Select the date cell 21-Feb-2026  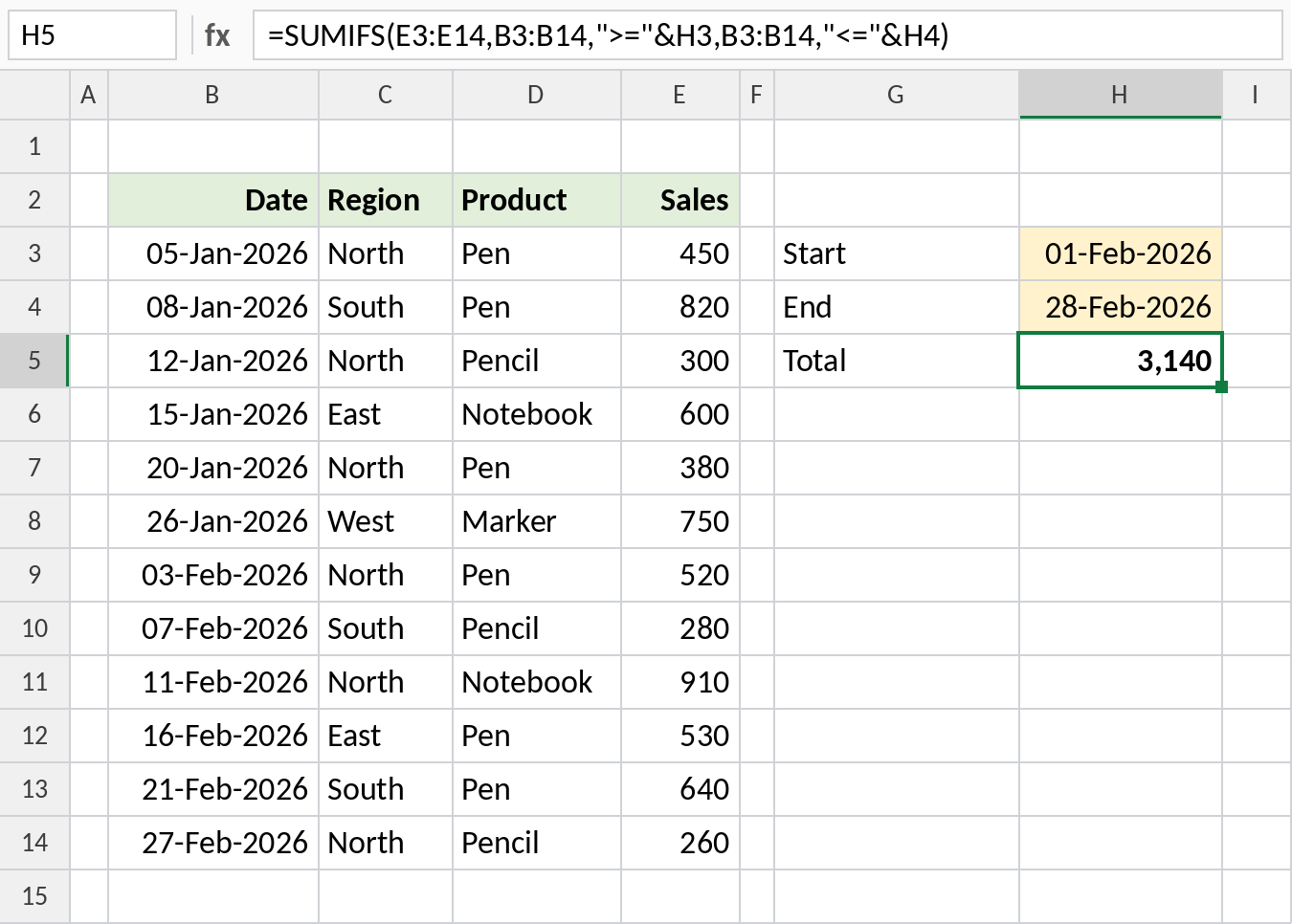[x=212, y=789]
